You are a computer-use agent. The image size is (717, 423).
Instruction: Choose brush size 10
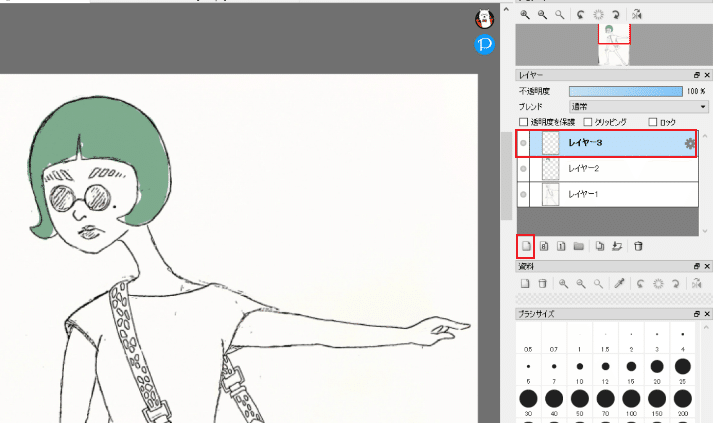pos(580,370)
